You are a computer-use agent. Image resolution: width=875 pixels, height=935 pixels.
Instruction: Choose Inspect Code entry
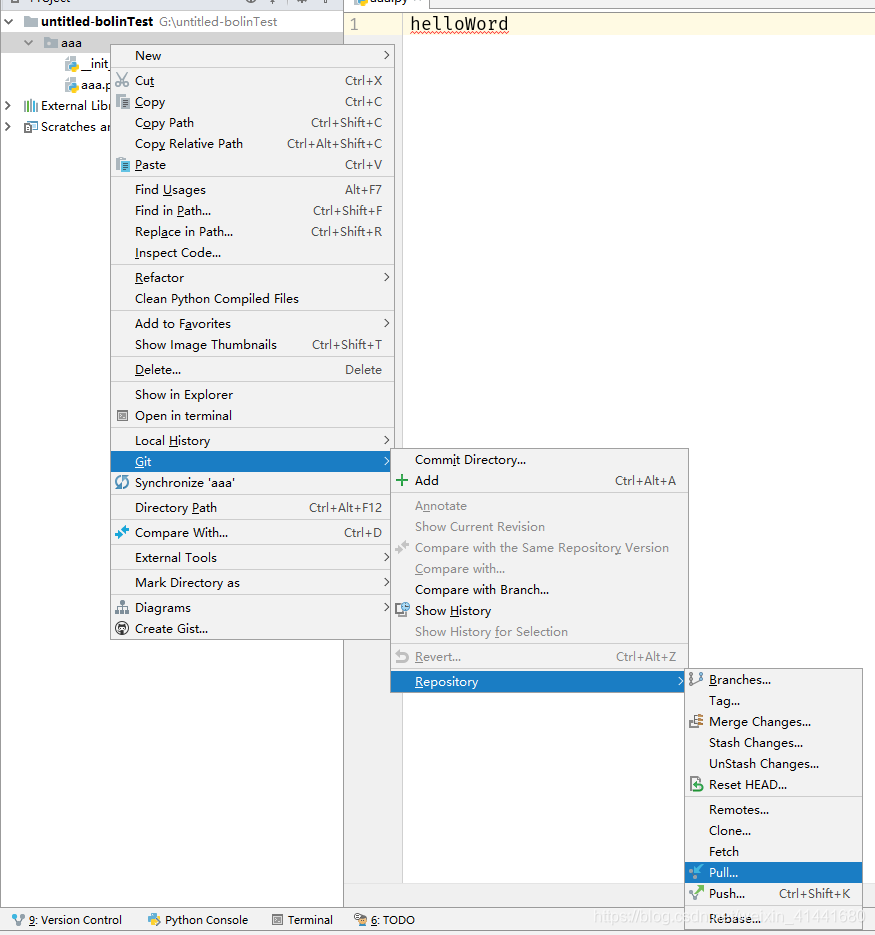click(252, 253)
